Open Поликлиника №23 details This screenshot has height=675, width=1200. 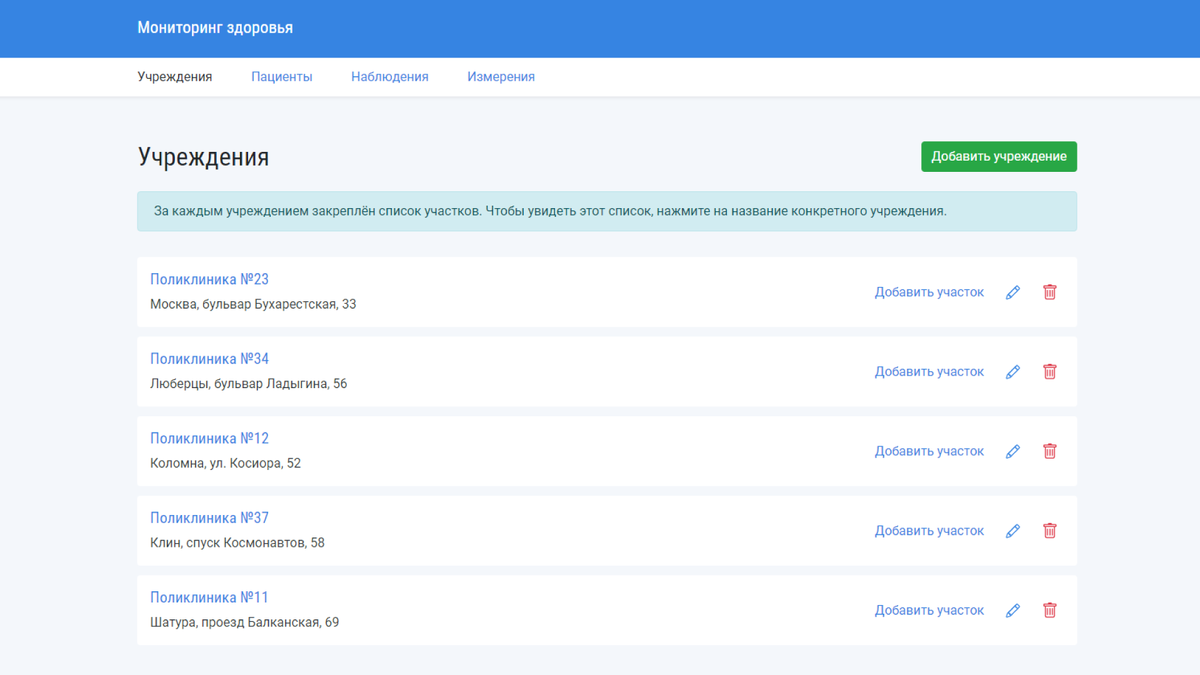click(209, 279)
